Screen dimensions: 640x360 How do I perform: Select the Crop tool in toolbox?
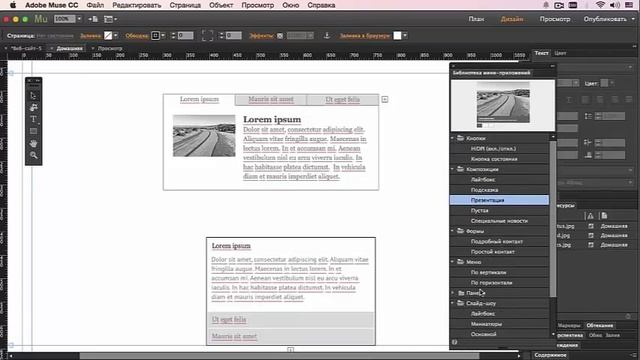click(x=33, y=107)
